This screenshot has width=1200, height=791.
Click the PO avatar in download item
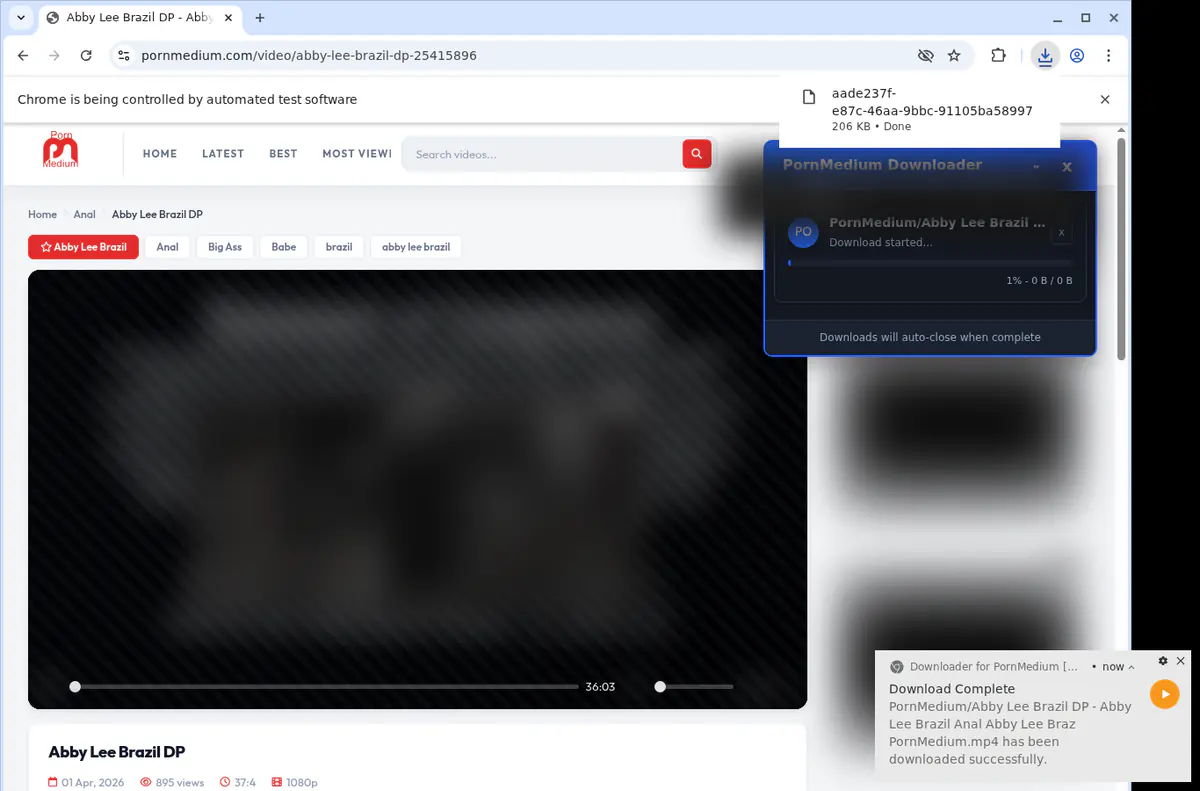802,232
